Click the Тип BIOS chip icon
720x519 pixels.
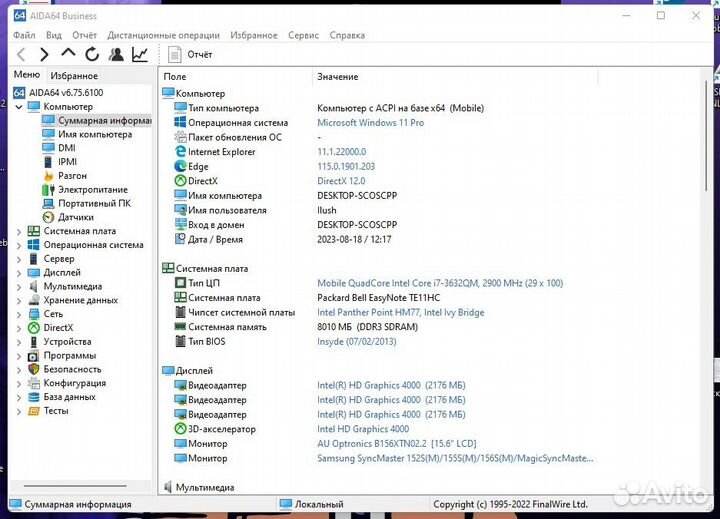point(180,341)
